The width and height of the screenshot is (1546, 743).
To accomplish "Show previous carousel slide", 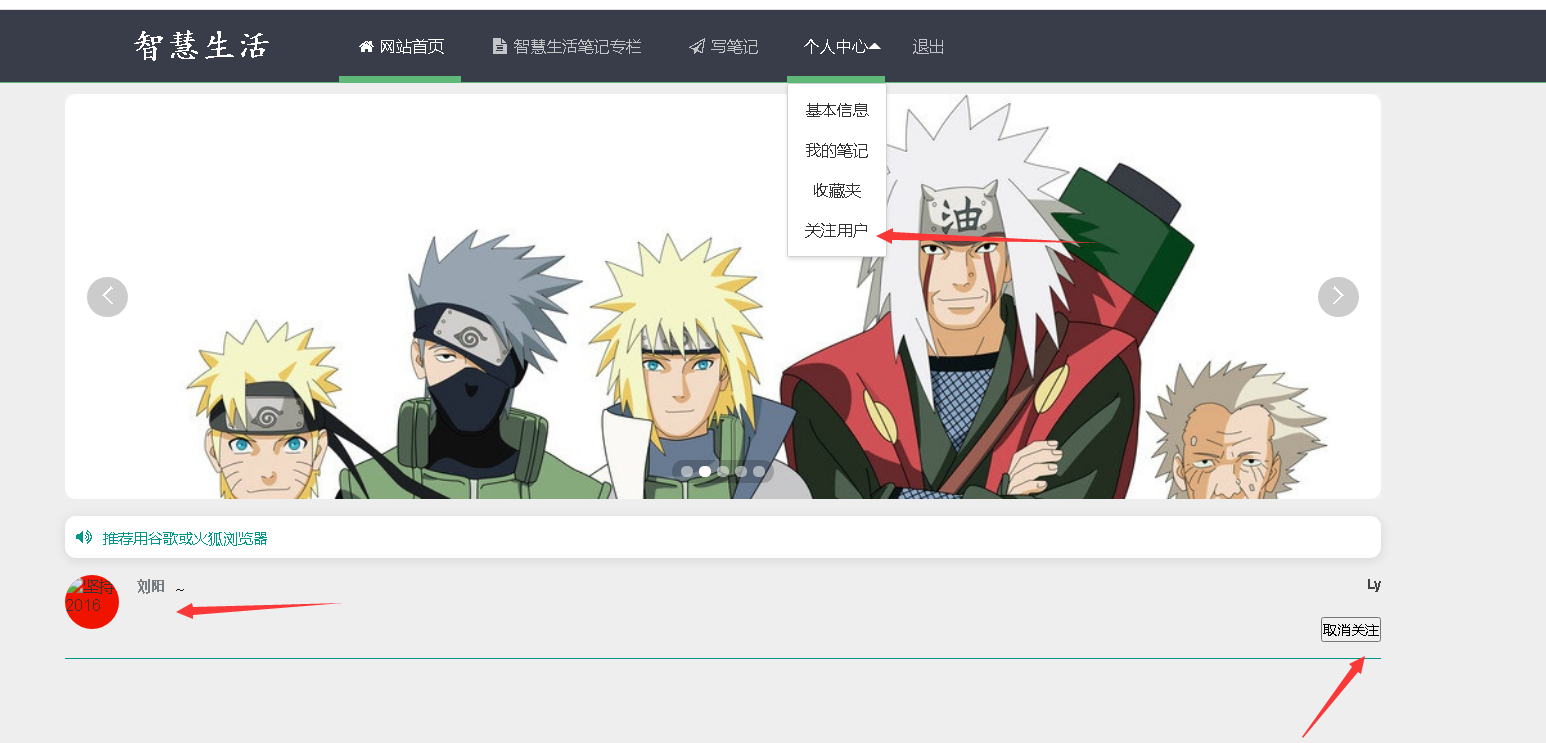I will pyautogui.click(x=107, y=296).
